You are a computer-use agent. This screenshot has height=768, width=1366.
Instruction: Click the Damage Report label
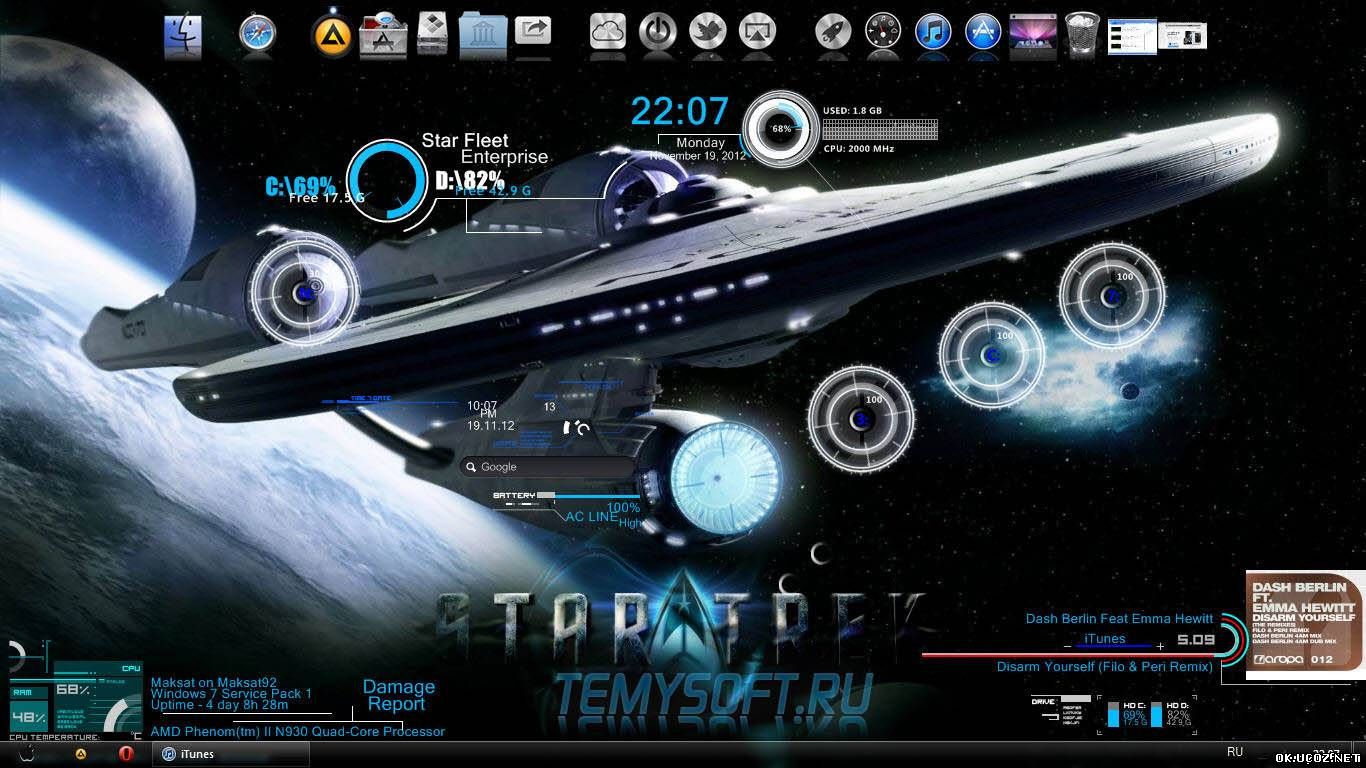pyautogui.click(x=398, y=695)
